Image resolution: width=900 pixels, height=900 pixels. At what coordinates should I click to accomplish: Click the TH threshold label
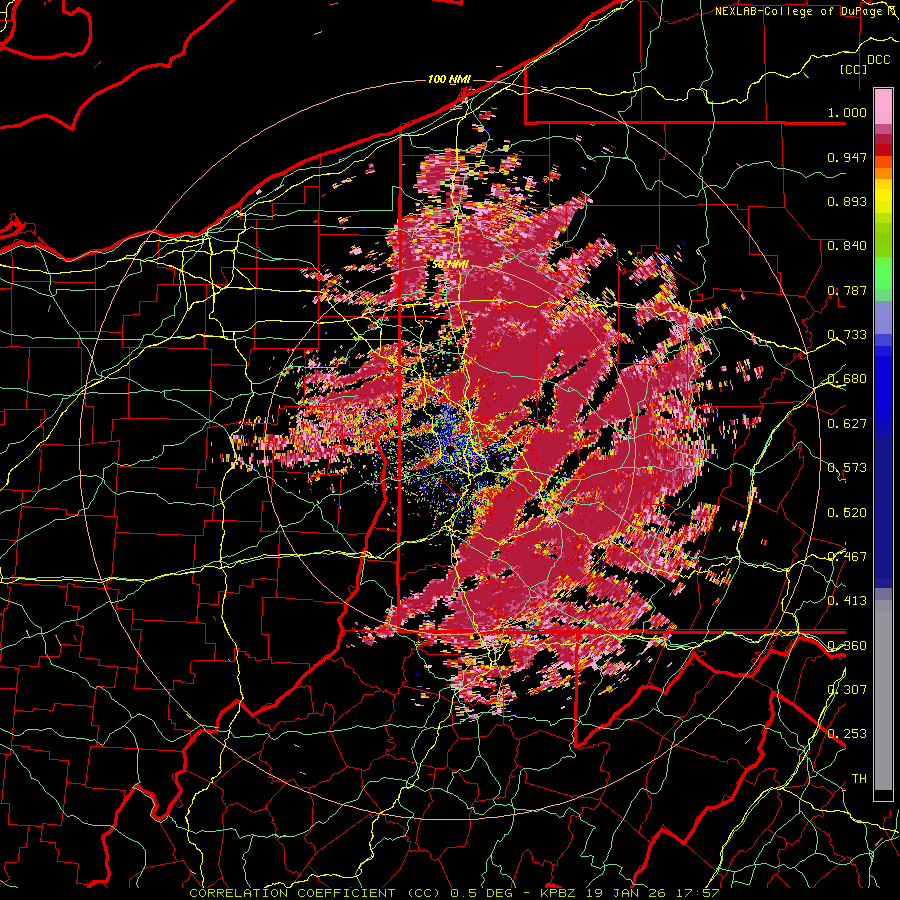pos(859,779)
